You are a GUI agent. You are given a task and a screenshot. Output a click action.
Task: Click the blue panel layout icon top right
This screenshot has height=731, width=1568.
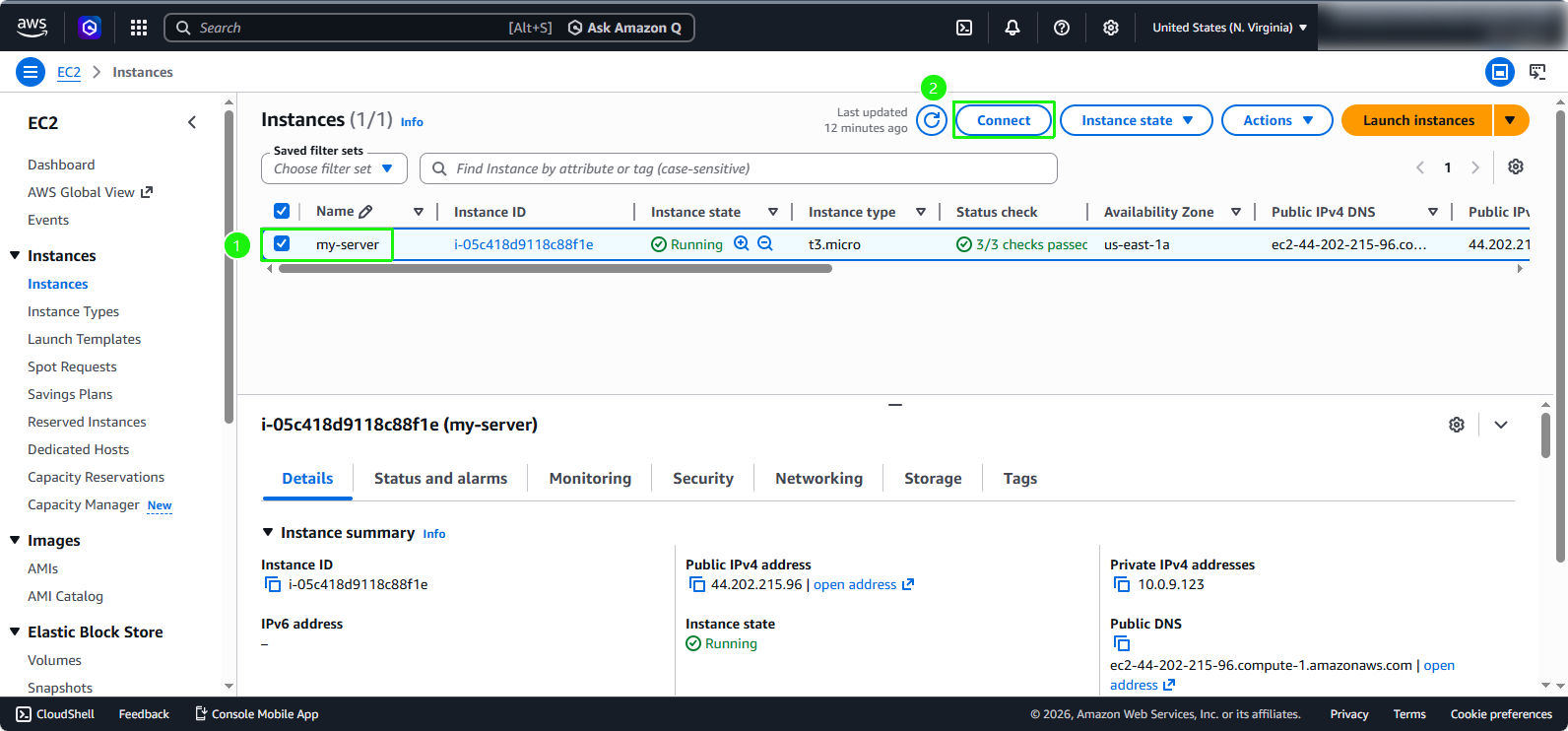tap(1500, 72)
